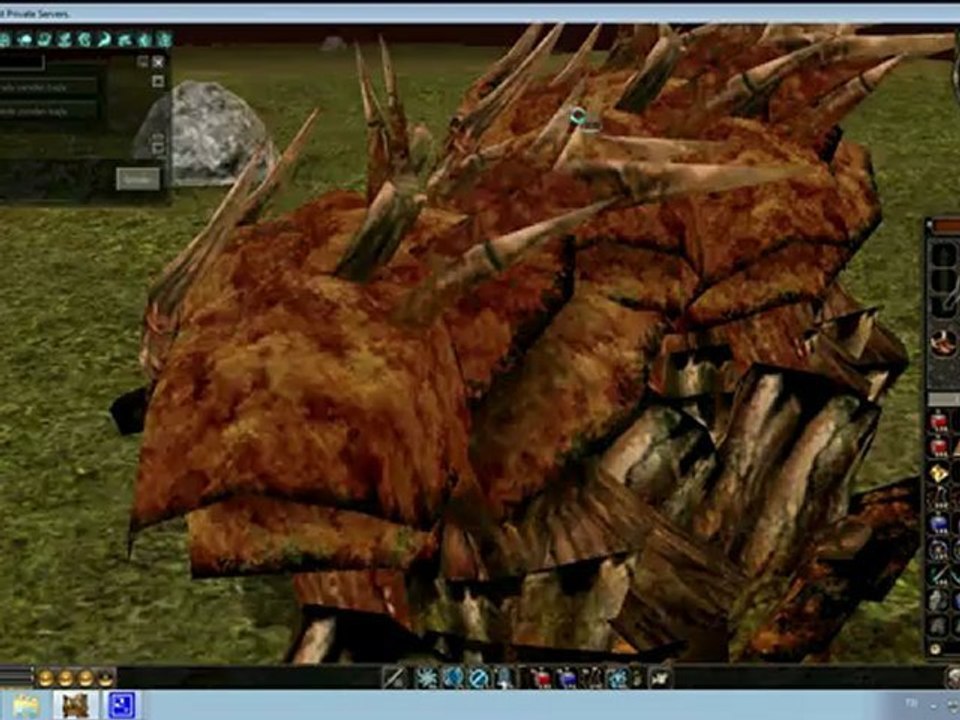This screenshot has width=960, height=720.
Task: Click the down arrow of the panel list scrollbar
Action: (x=158, y=146)
